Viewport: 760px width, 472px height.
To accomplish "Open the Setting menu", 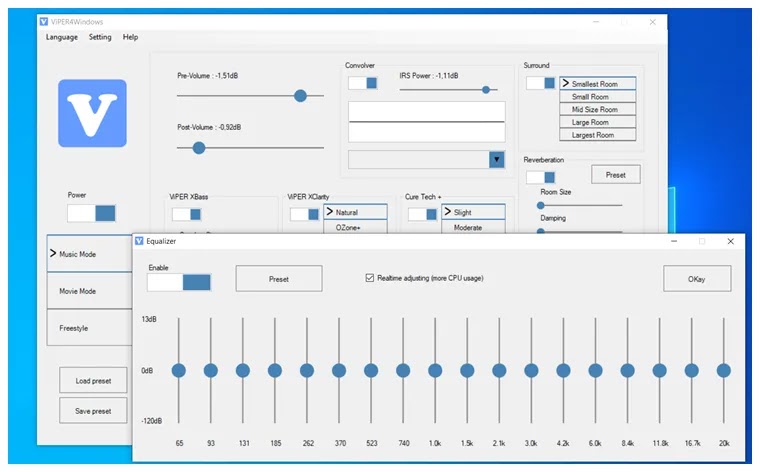I will [100, 37].
